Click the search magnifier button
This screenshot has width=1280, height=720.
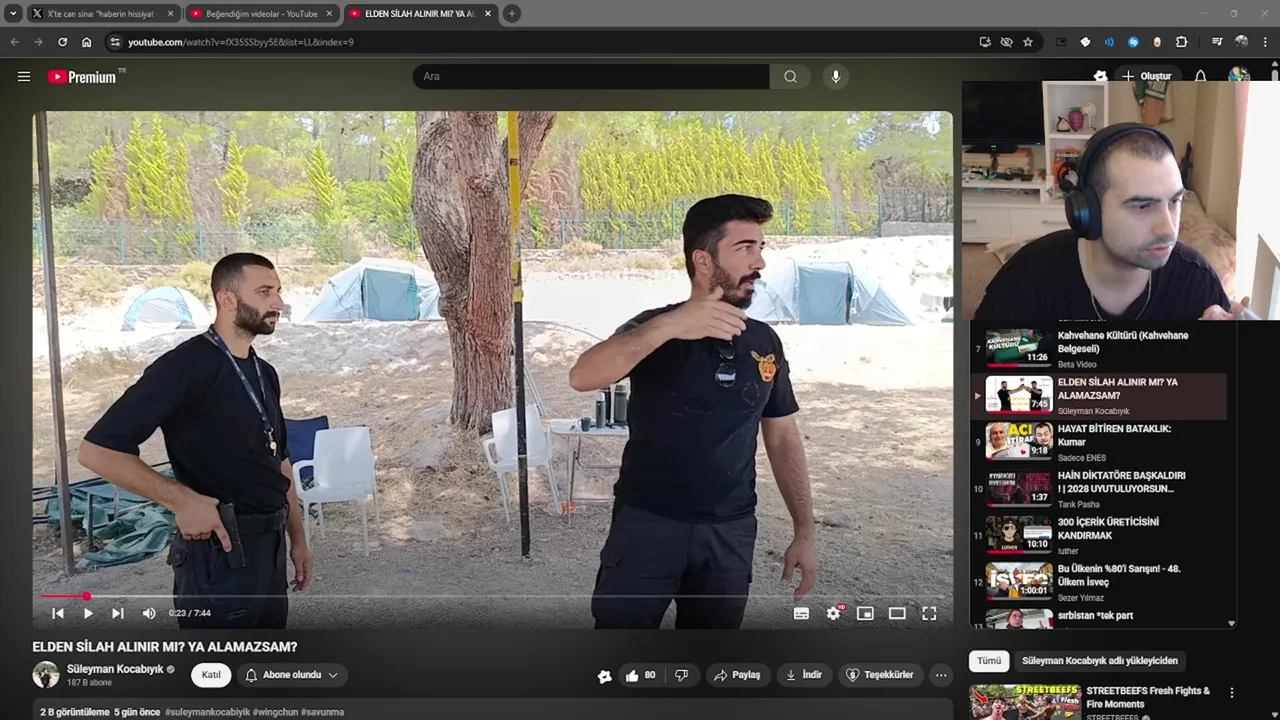pos(790,76)
